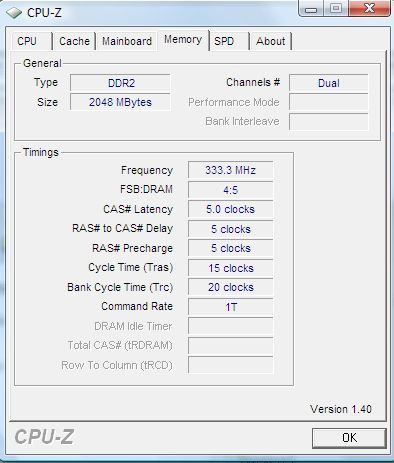Click the Version 1.40 text

pos(341,409)
